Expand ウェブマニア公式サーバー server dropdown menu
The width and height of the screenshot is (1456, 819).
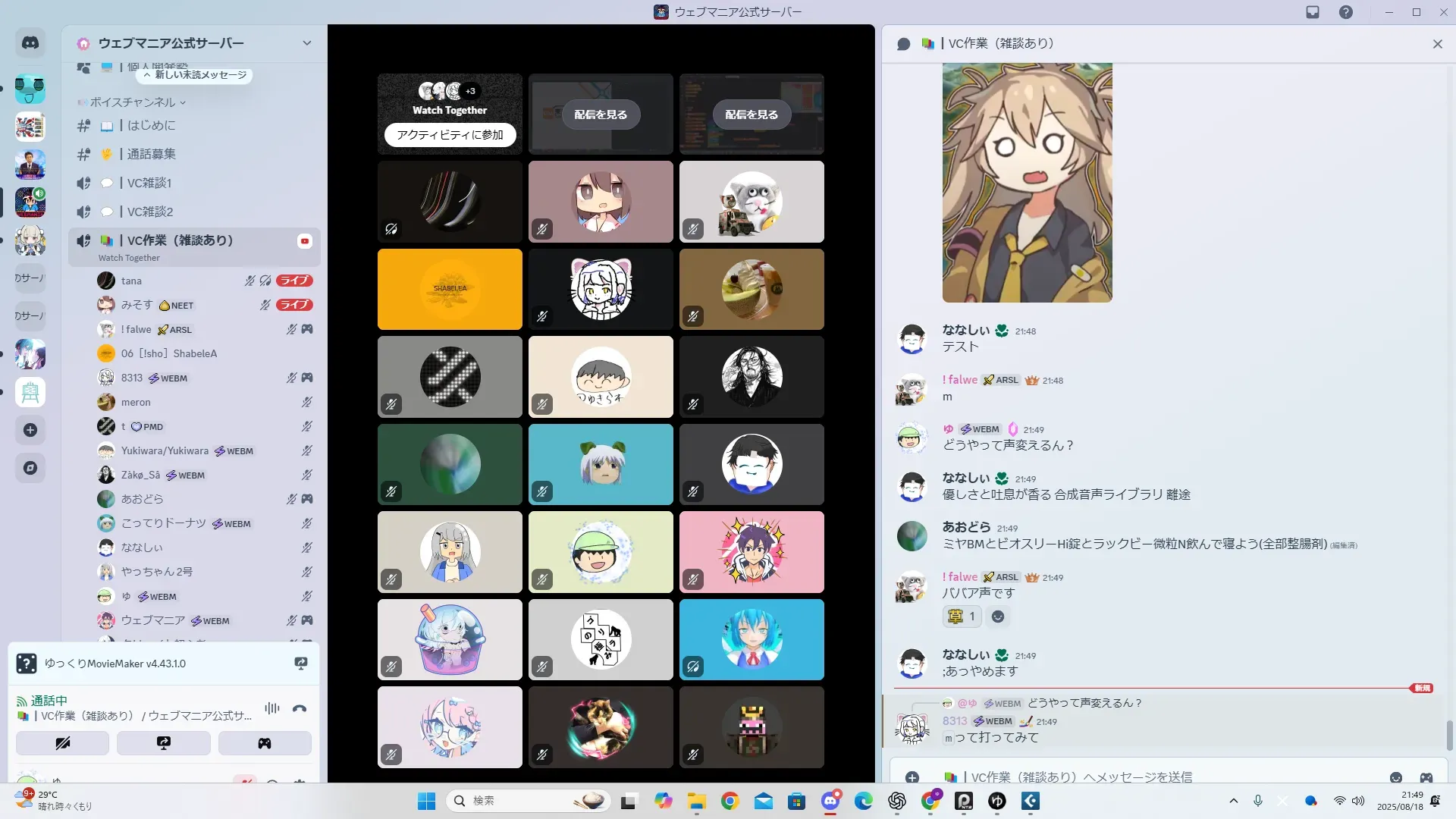click(x=306, y=43)
